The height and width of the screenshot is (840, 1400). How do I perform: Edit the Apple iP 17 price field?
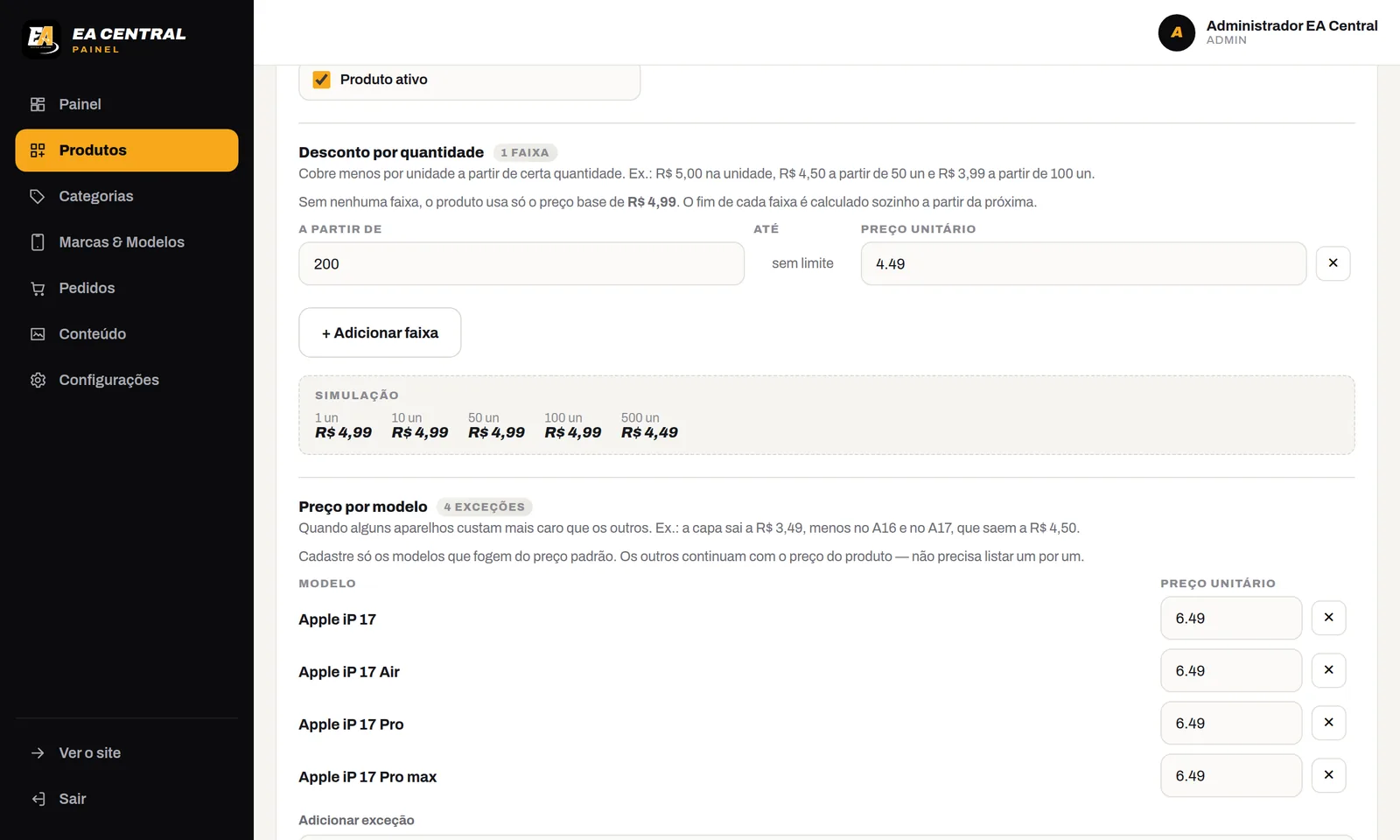1231,619
